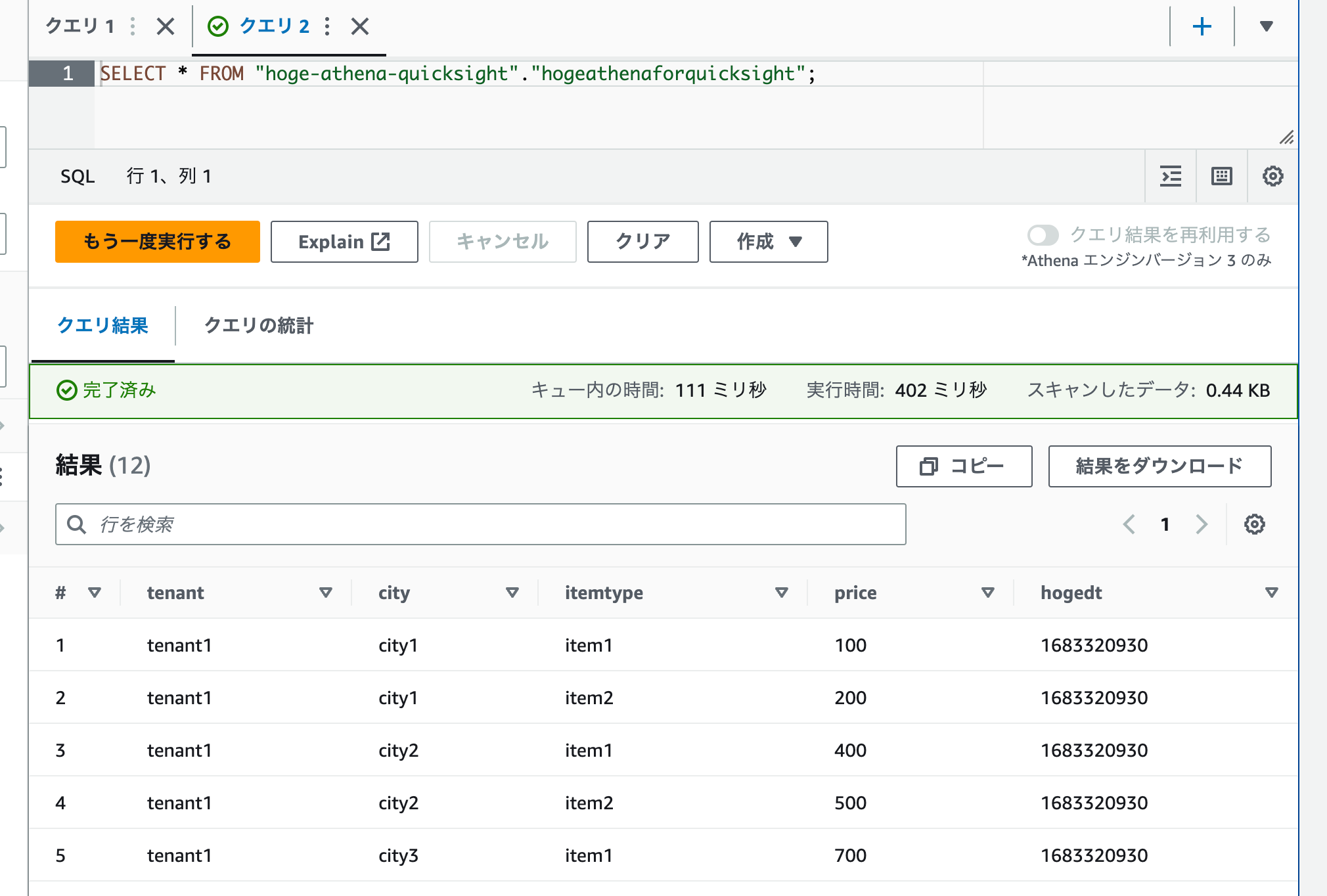This screenshot has width=1327, height=896.
Task: Click the Explain button
Action: pyautogui.click(x=344, y=242)
